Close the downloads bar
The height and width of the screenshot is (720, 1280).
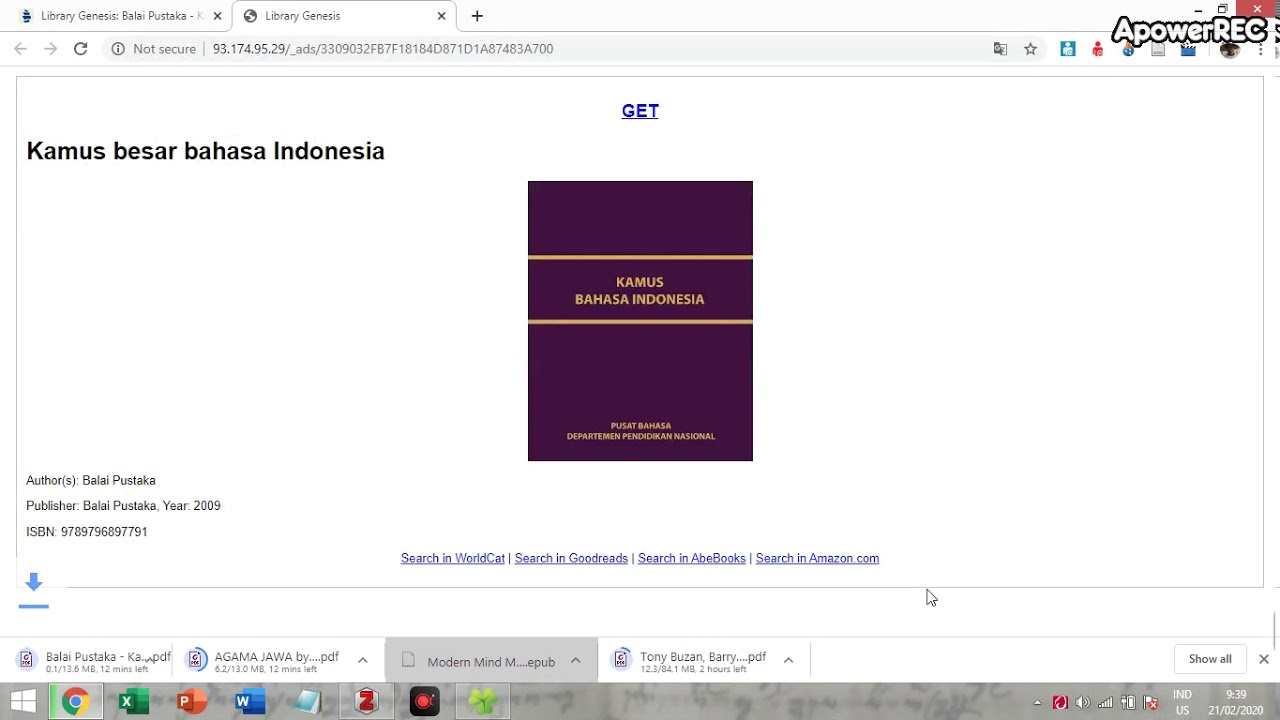(x=1264, y=659)
